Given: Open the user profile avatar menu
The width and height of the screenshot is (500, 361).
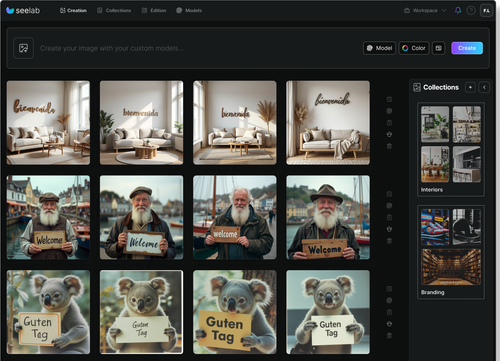Looking at the screenshot, I should tap(486, 11).
